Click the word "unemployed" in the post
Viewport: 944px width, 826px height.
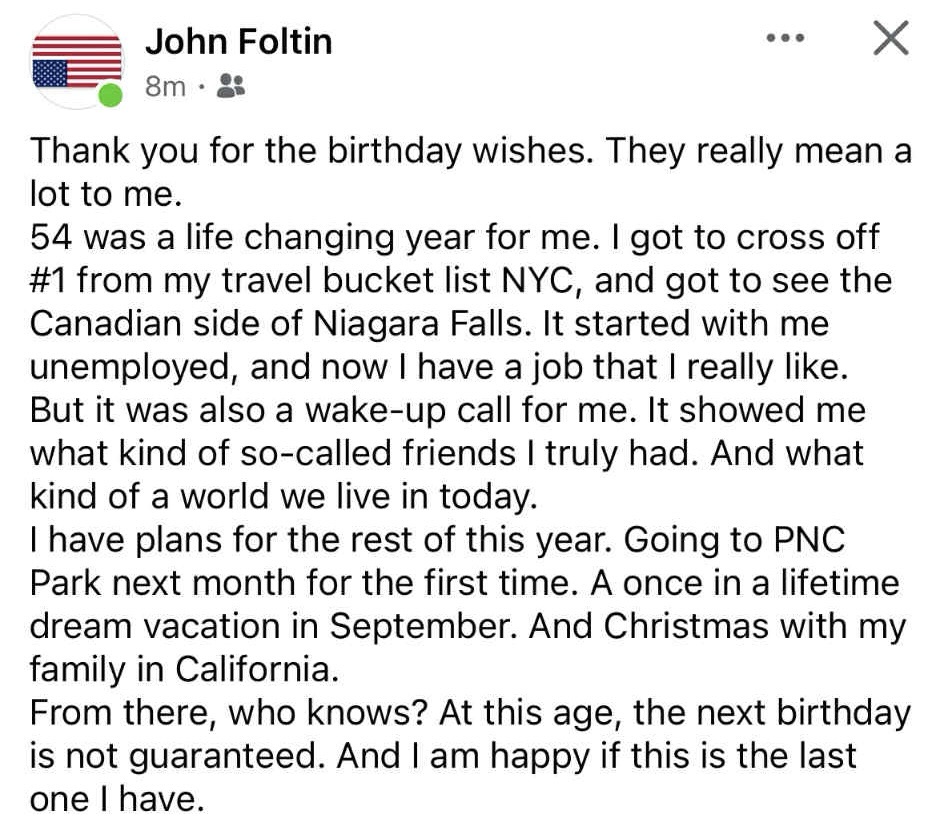click(x=130, y=368)
